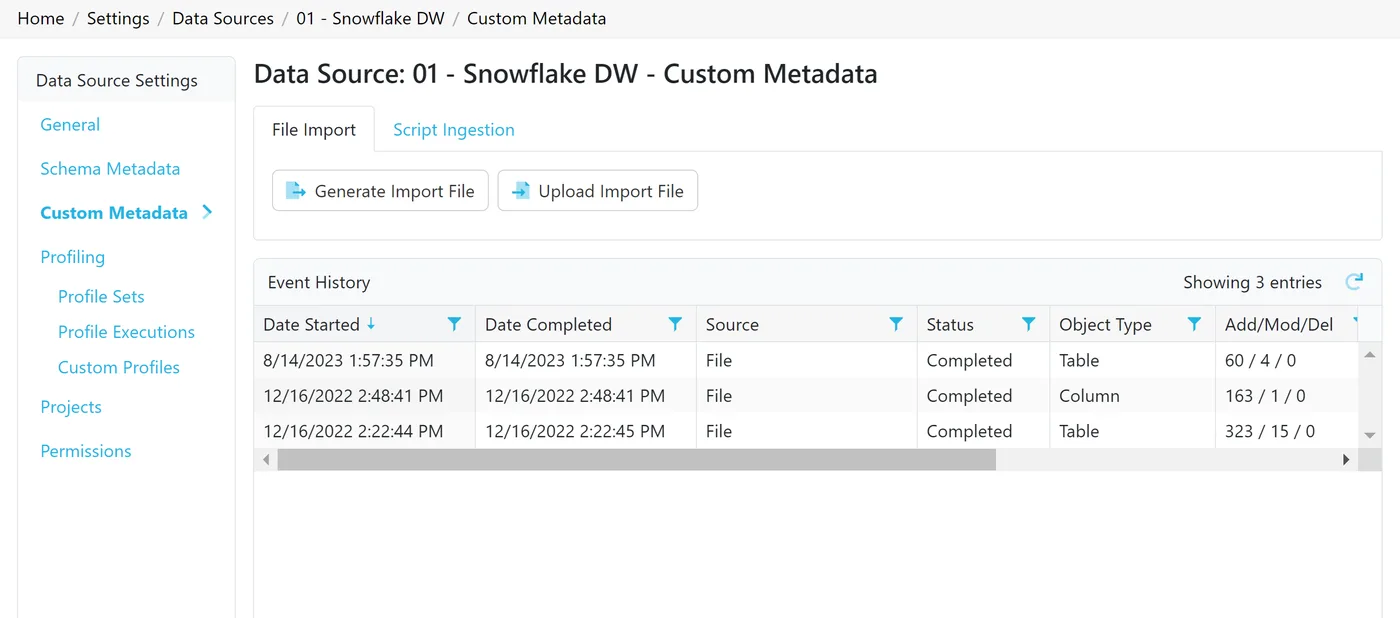Switch to the File Import tab

(x=314, y=129)
